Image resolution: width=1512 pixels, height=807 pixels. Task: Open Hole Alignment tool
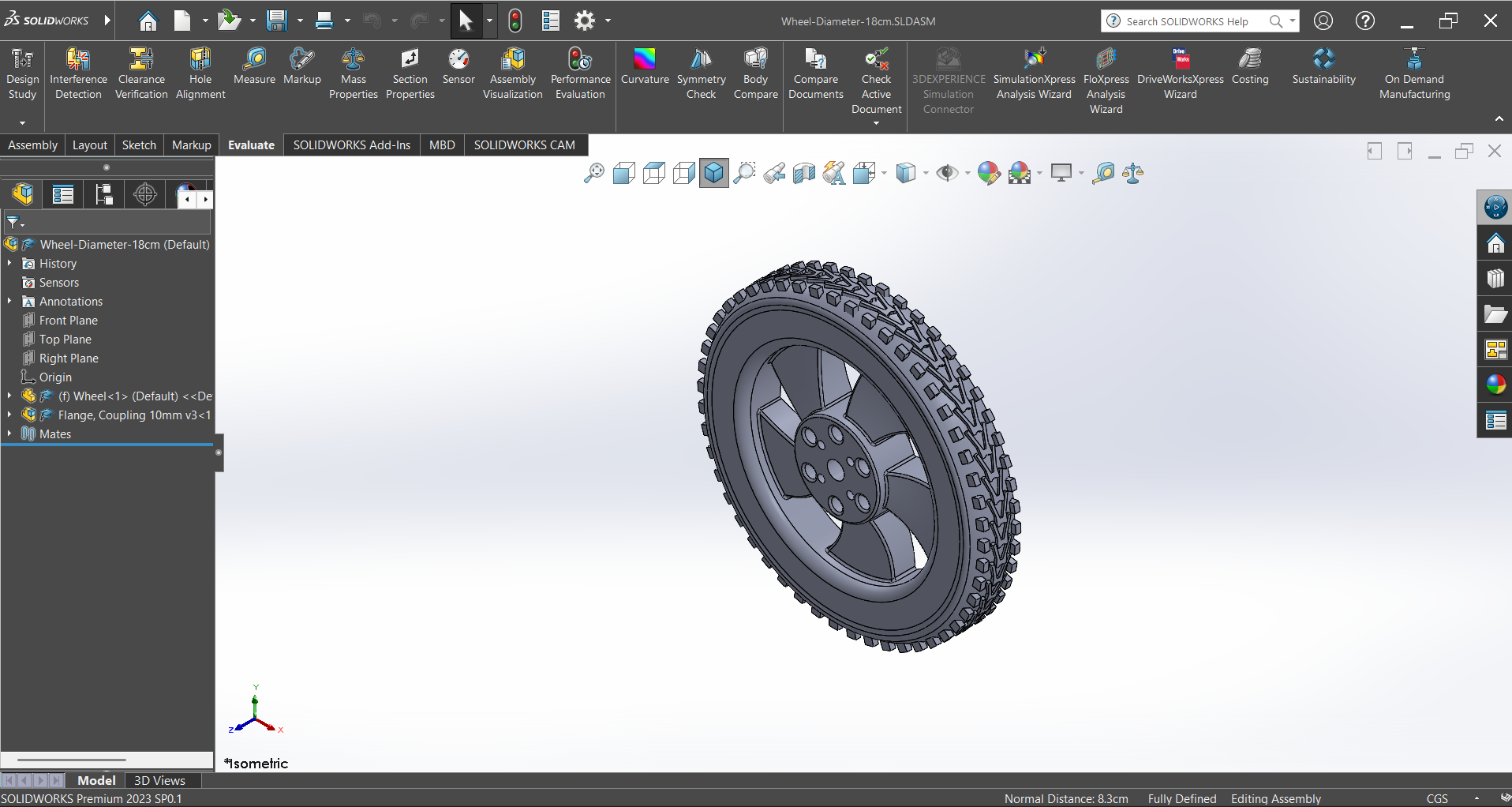(200, 73)
